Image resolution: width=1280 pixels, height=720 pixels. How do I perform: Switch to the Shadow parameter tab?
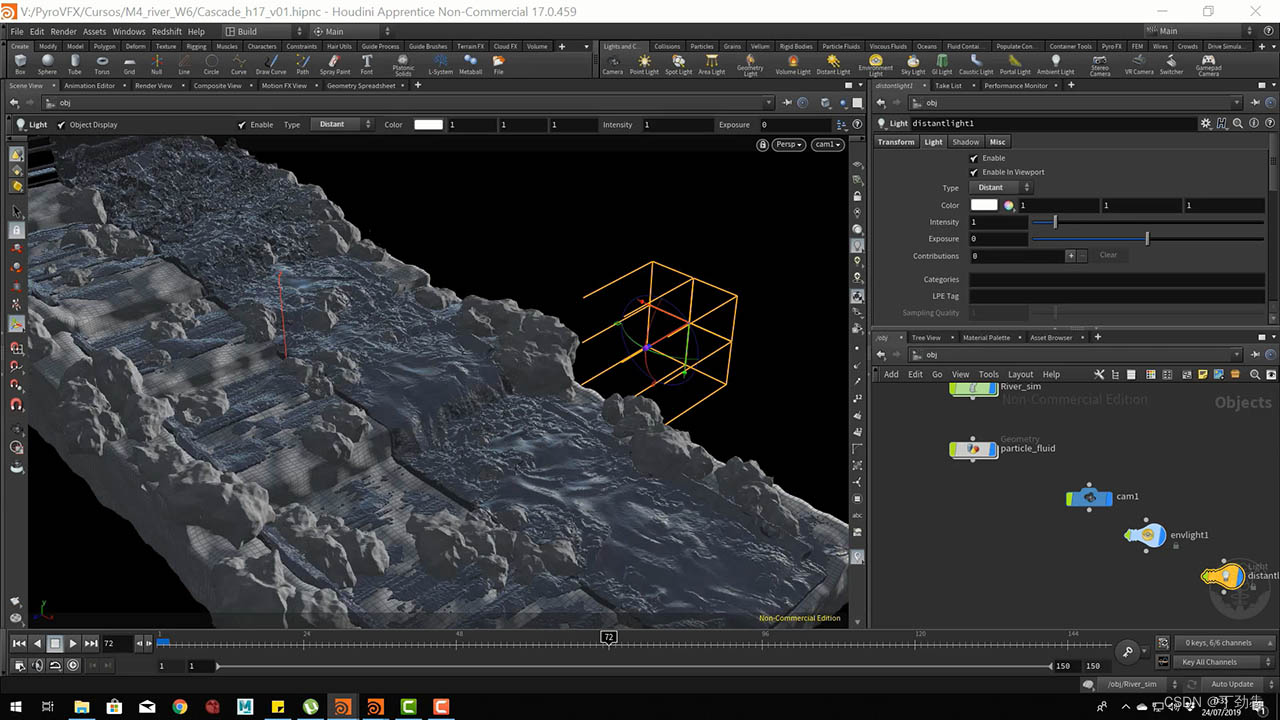[x=966, y=142]
